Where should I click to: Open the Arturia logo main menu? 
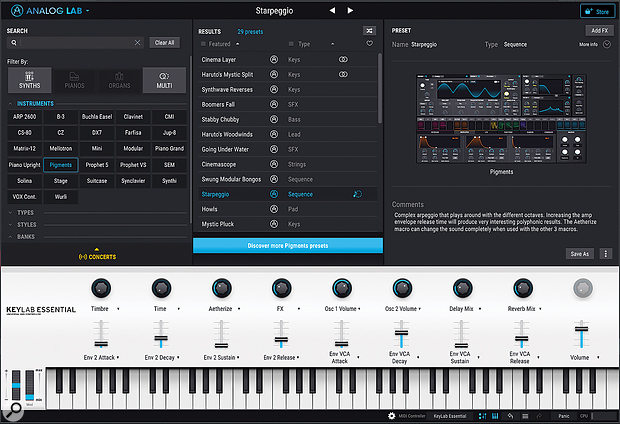point(49,11)
